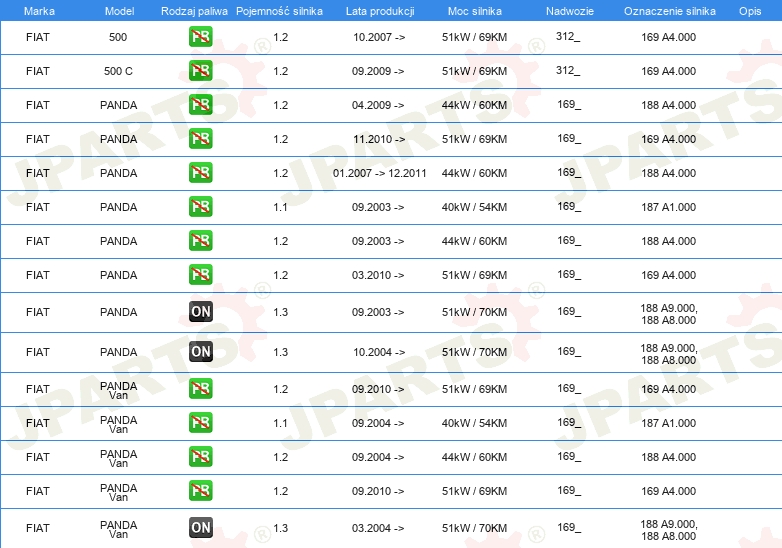
Task: Click the production date '03.2010 ->'
Action: 378,275
